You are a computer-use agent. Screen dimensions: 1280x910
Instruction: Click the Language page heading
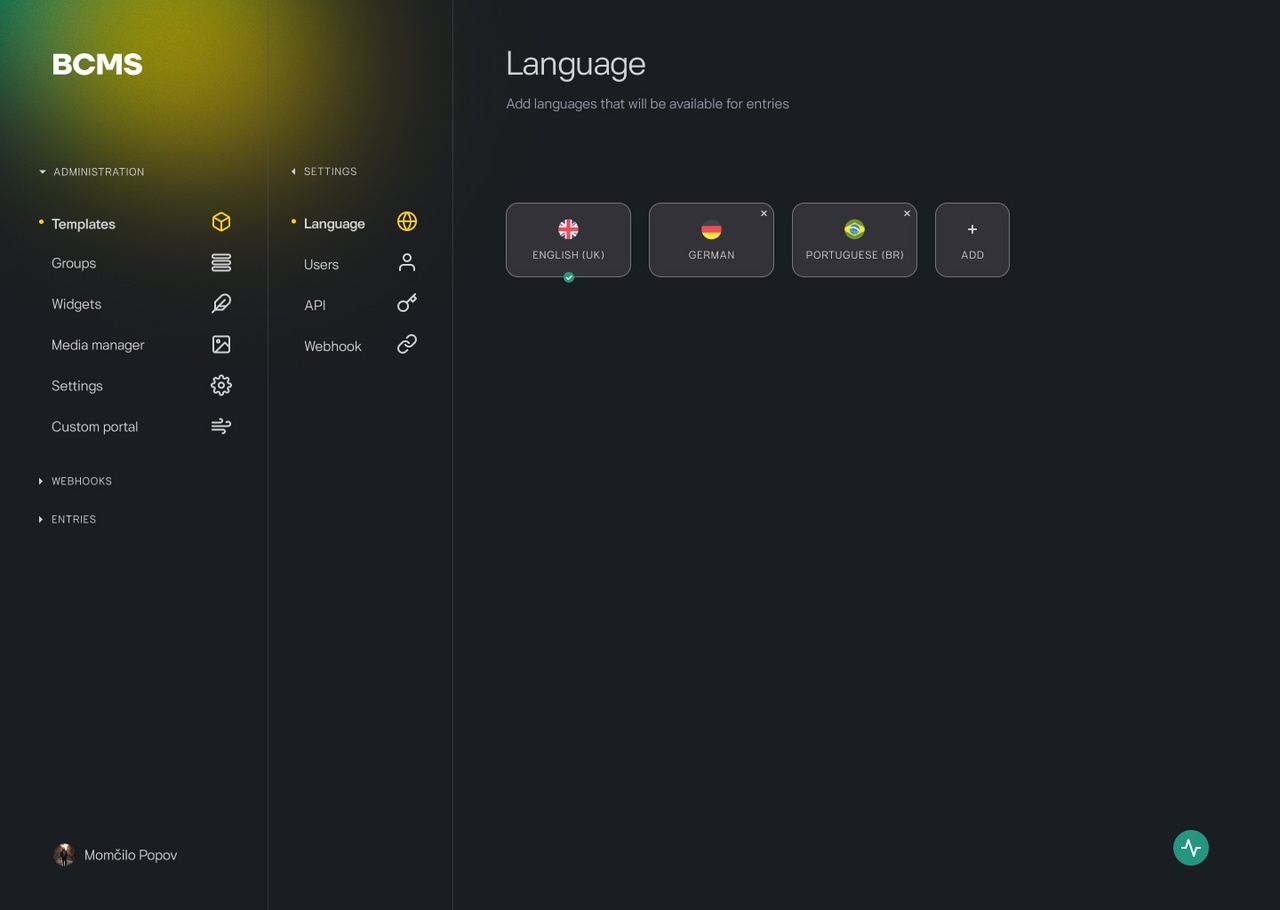click(576, 64)
